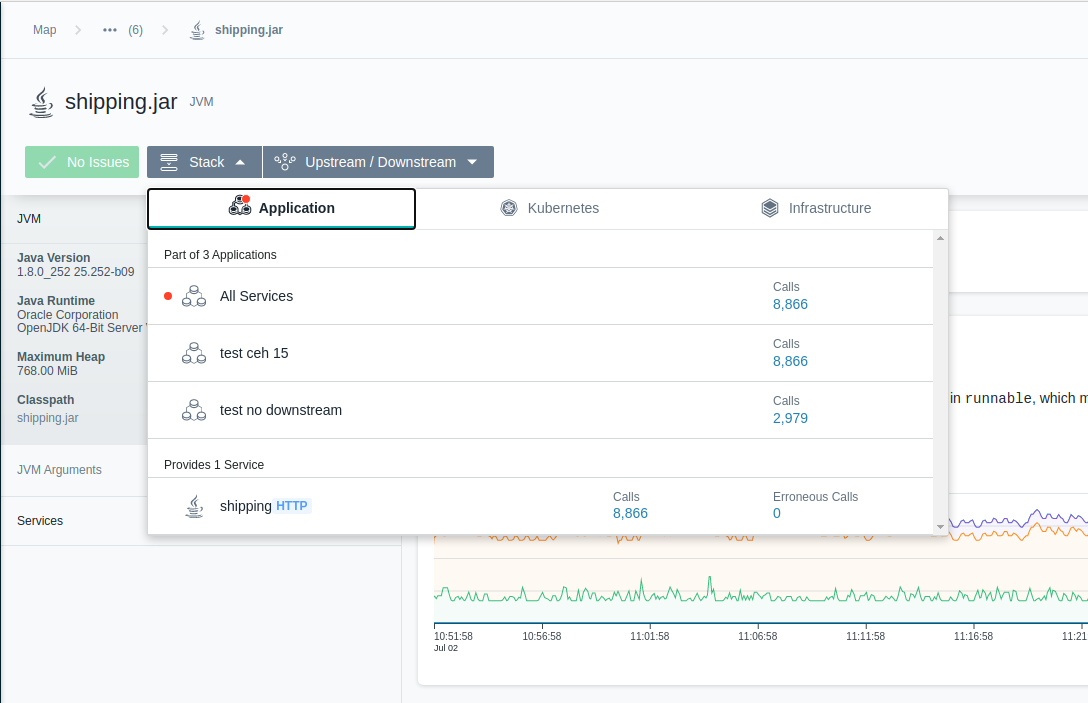Click the Kubernetes helm wheel icon
The image size is (1088, 703).
(509, 208)
